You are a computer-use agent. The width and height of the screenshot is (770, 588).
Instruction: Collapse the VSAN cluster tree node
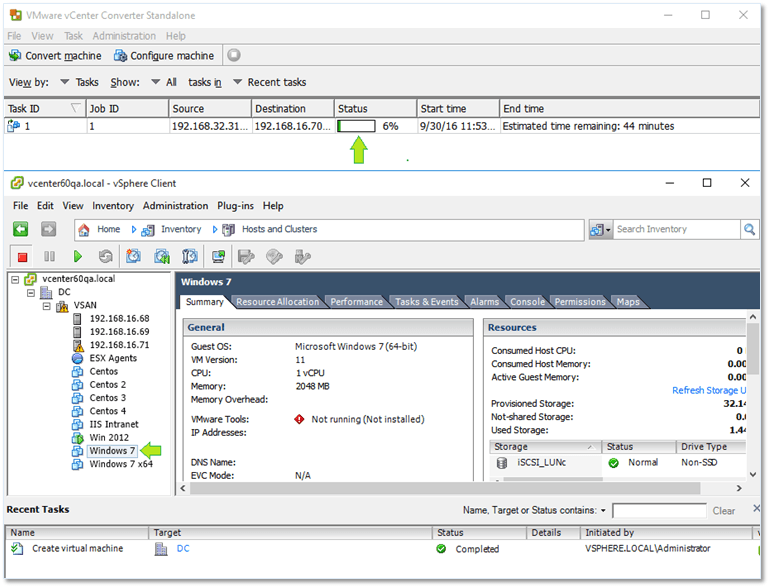coord(47,306)
